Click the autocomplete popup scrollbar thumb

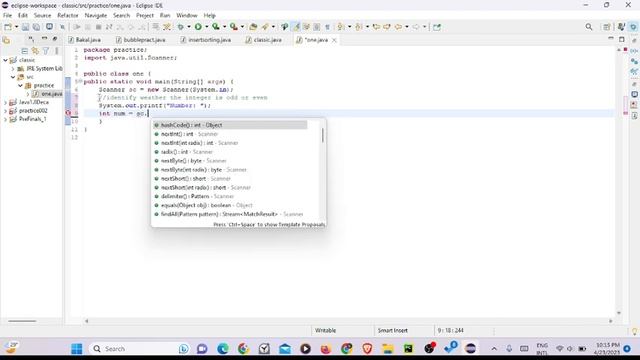[322, 135]
